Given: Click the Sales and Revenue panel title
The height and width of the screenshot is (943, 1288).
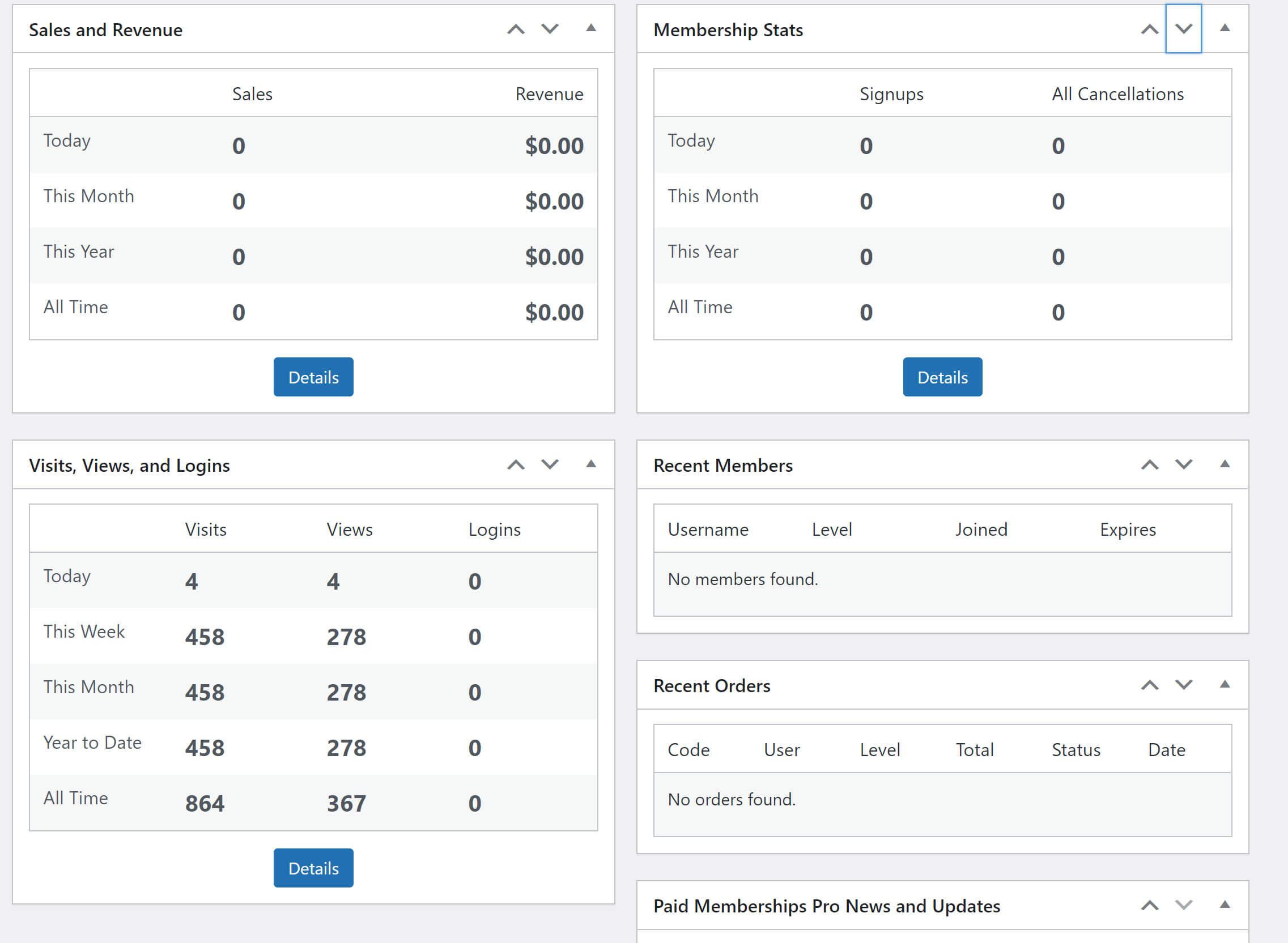Looking at the screenshot, I should (x=105, y=29).
